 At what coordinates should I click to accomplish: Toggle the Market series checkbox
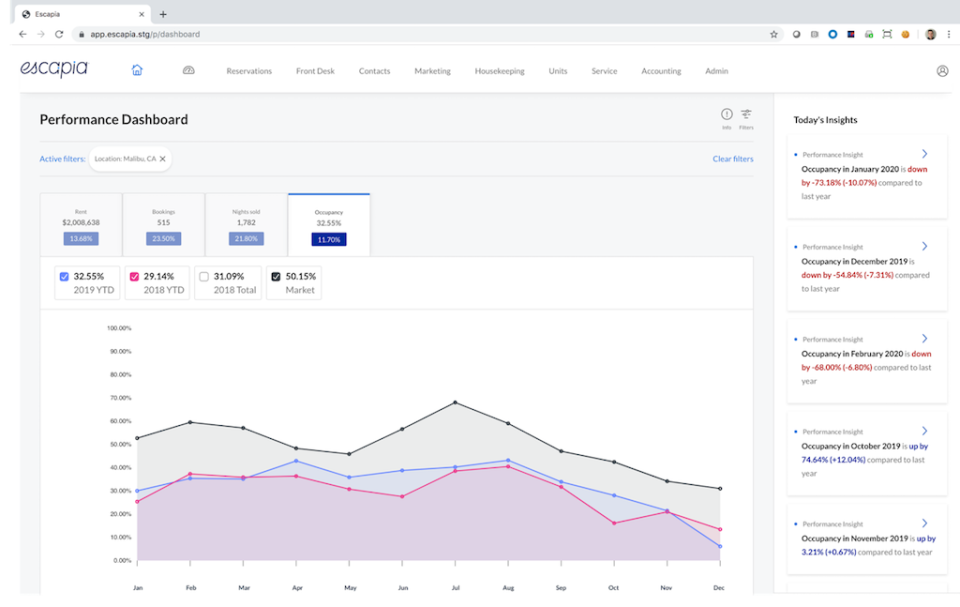[276, 276]
